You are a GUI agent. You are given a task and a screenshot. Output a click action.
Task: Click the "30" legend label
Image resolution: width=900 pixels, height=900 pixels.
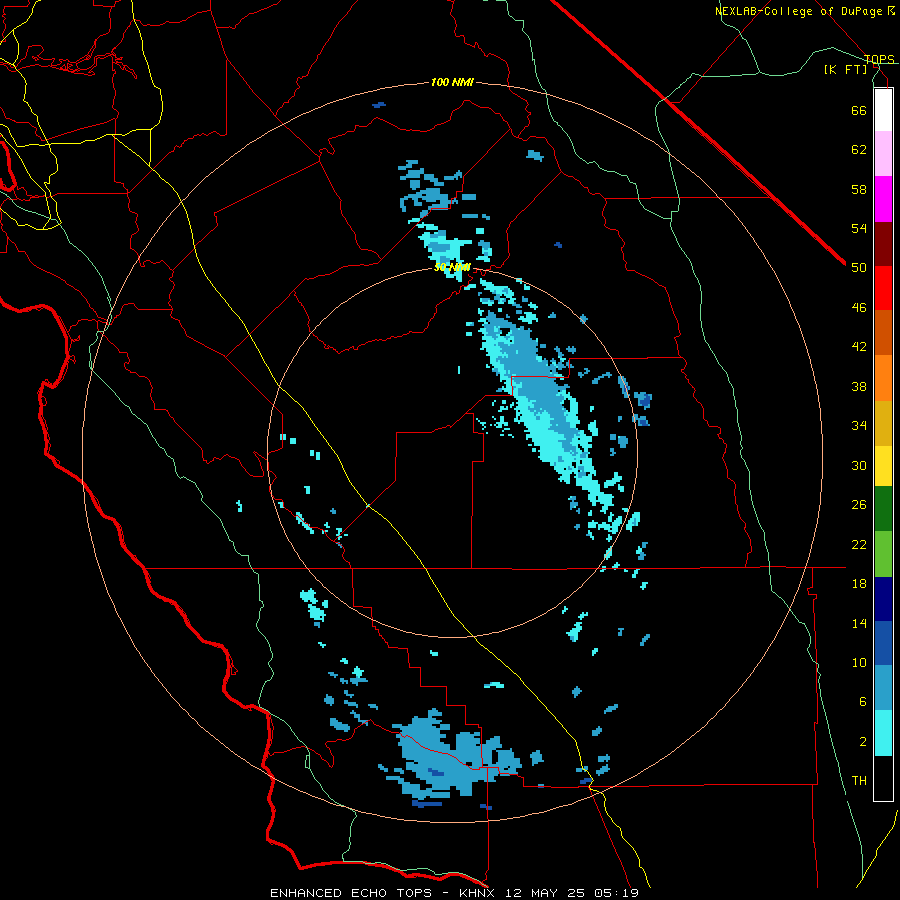[859, 465]
